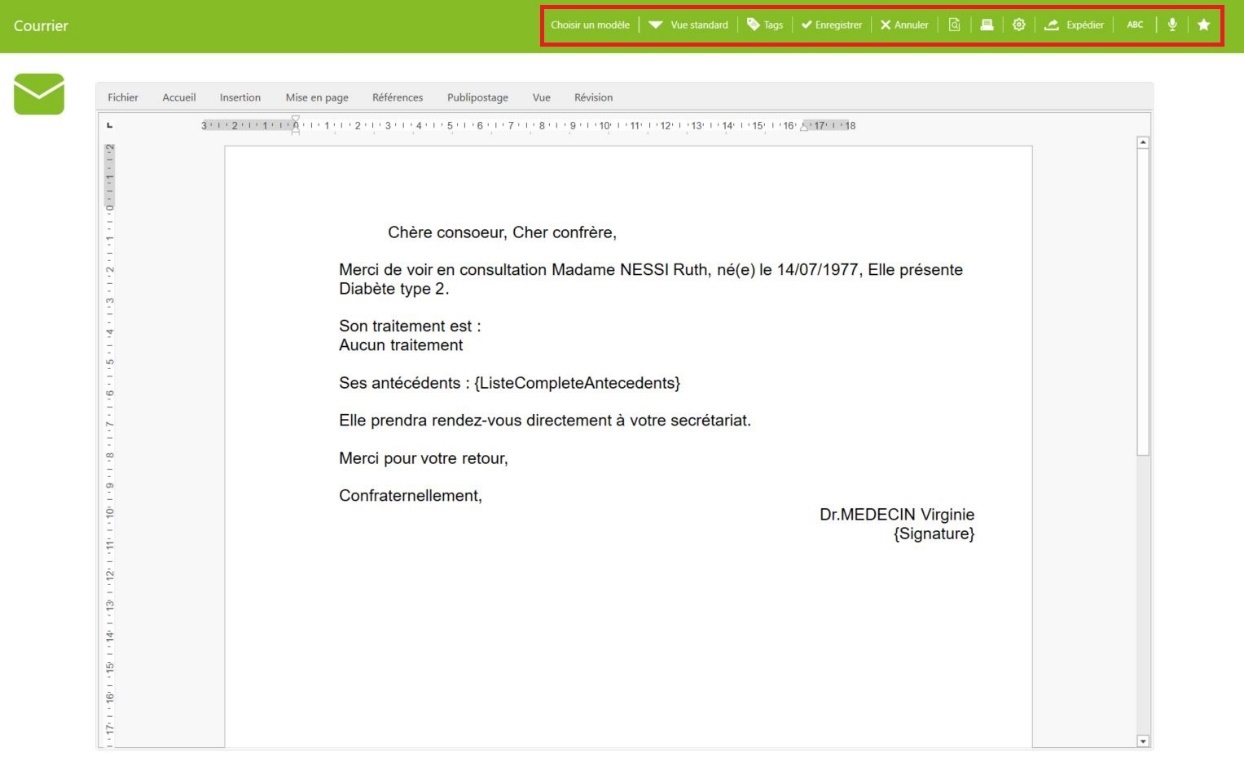Switch to the Insertion tab
Screen dimensions: 1244x770
pos(240,97)
